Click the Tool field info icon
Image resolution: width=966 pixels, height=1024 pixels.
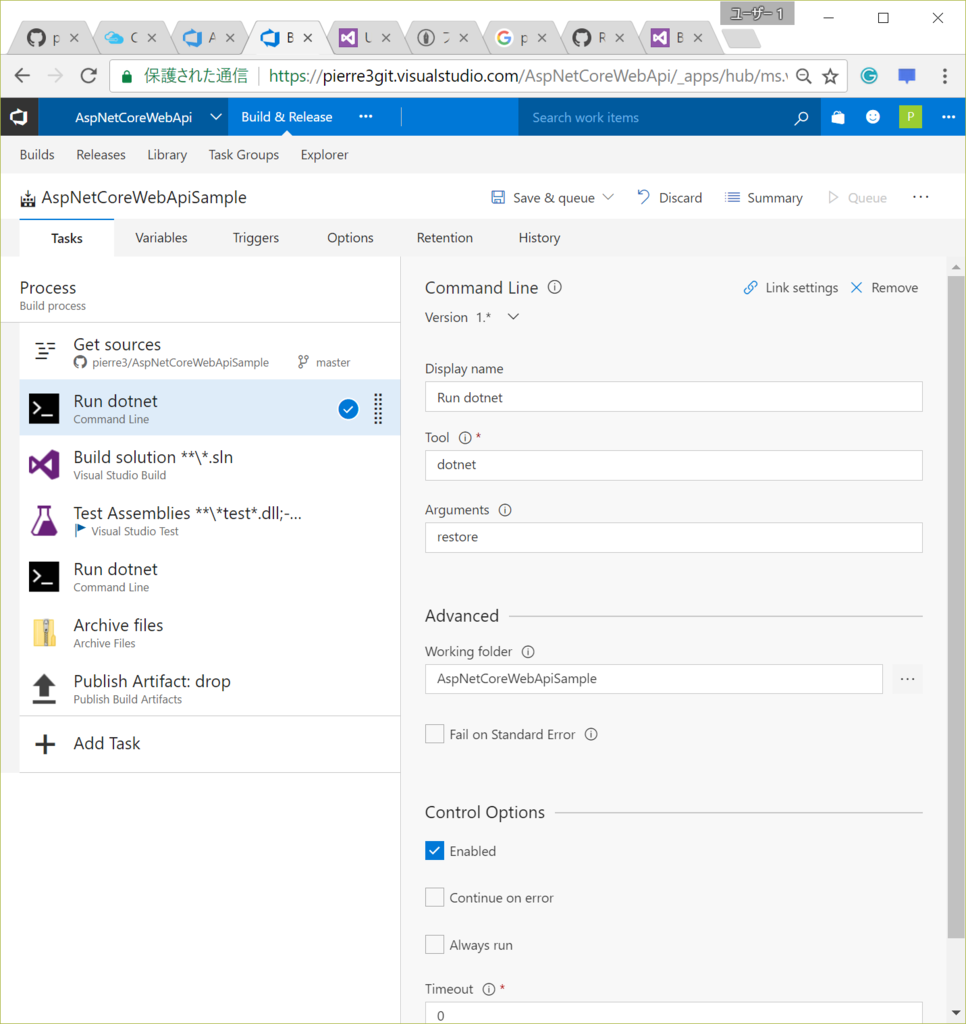click(465, 438)
